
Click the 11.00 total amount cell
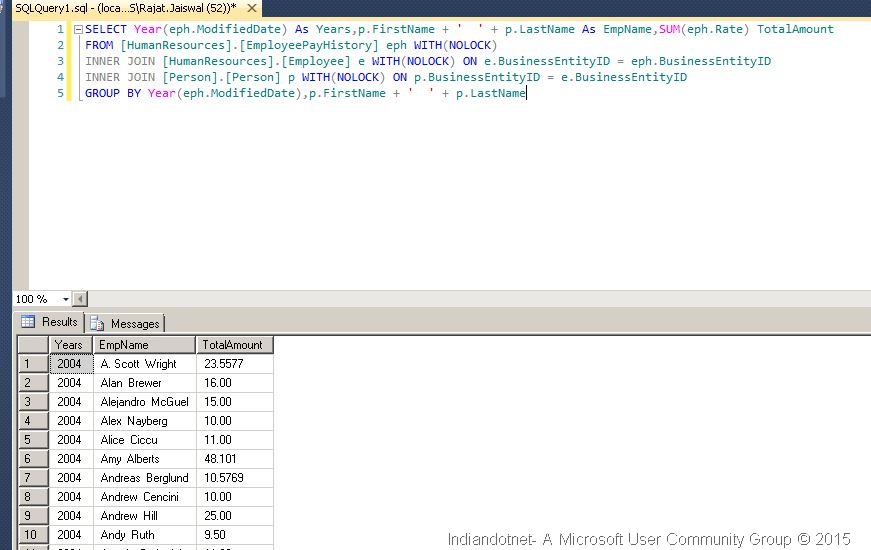tap(234, 439)
